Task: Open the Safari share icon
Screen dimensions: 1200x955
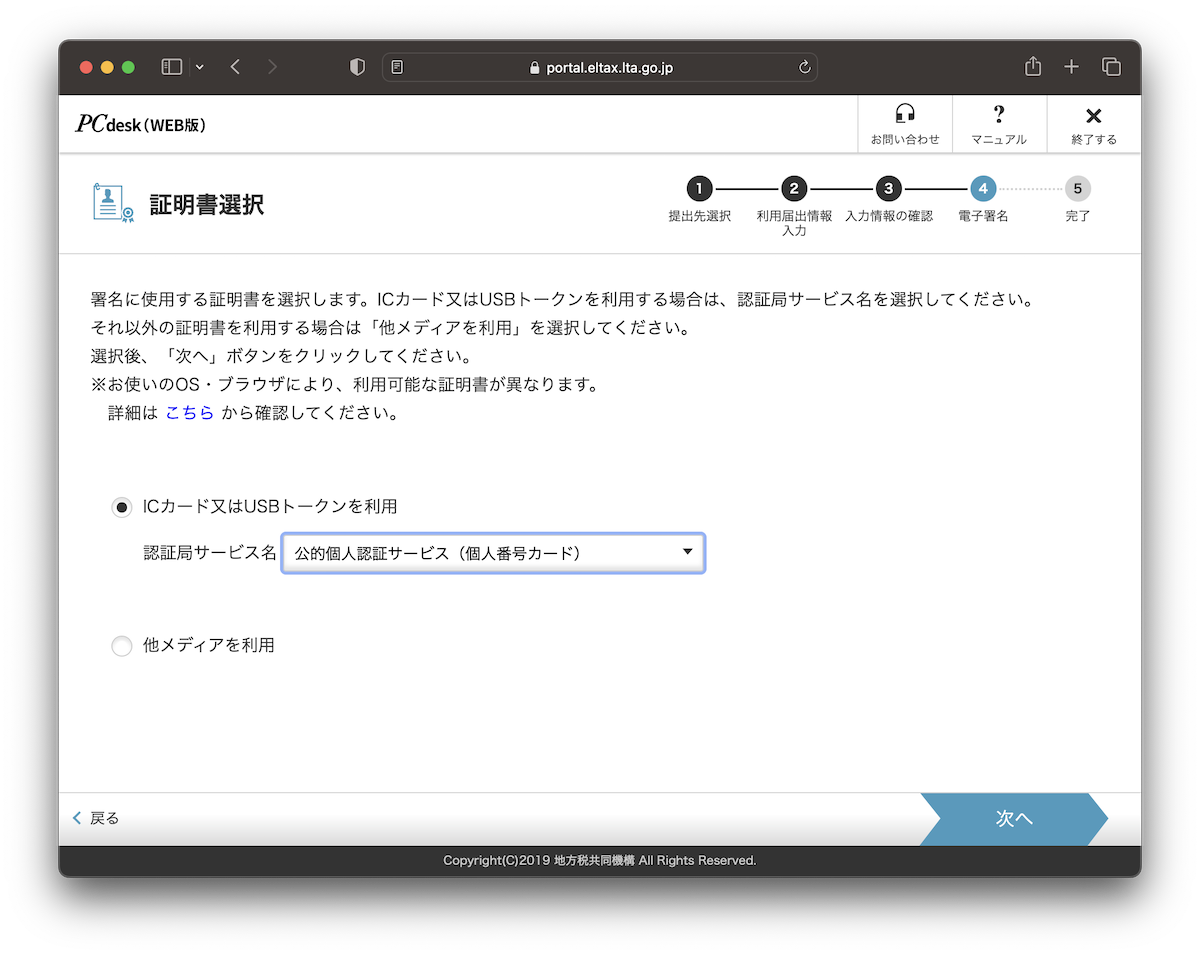Action: coord(1033,66)
